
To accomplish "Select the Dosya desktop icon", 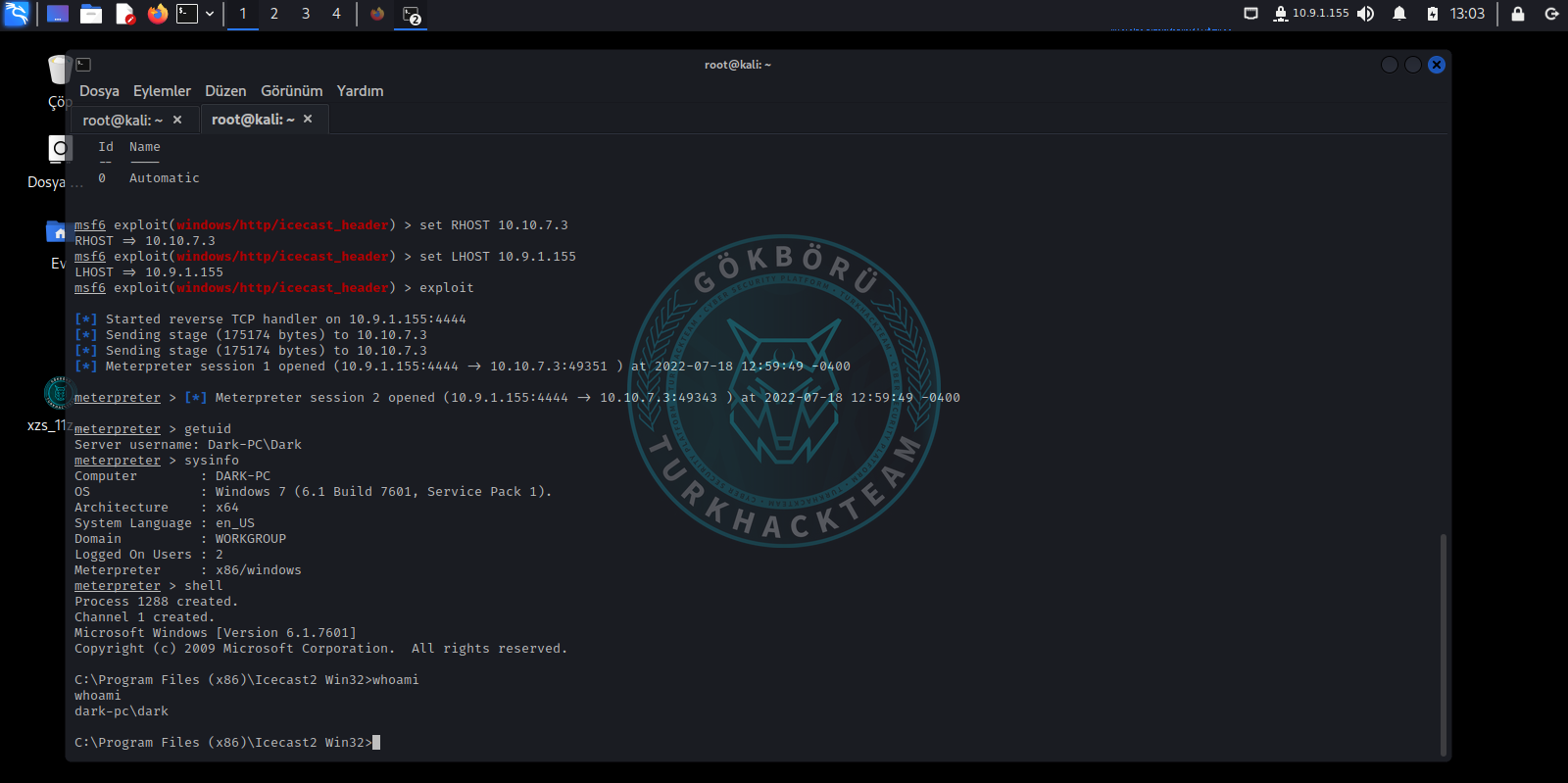I will point(56,162).
